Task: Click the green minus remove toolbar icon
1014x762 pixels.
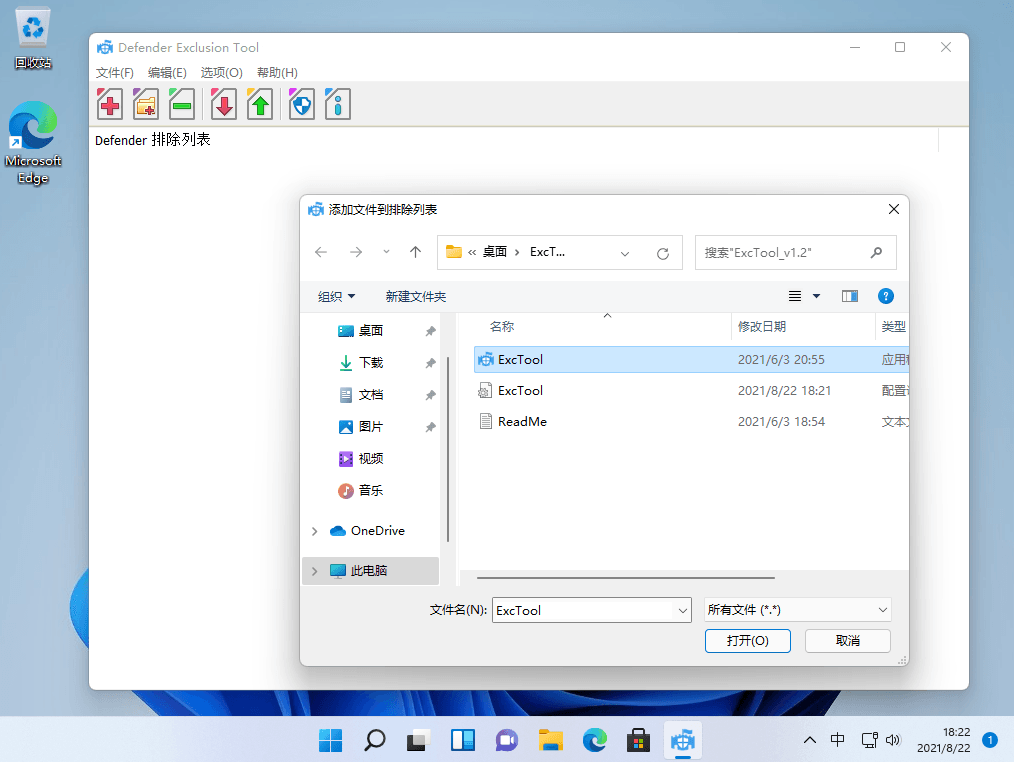Action: click(x=182, y=103)
